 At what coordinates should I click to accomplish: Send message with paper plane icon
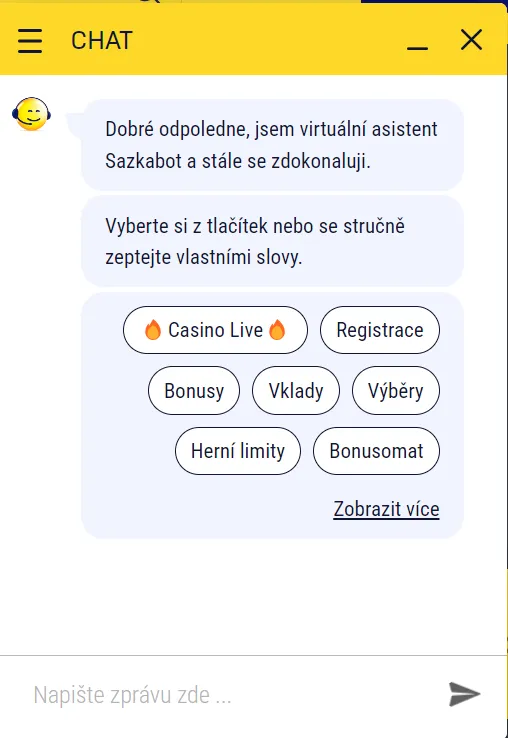click(464, 694)
